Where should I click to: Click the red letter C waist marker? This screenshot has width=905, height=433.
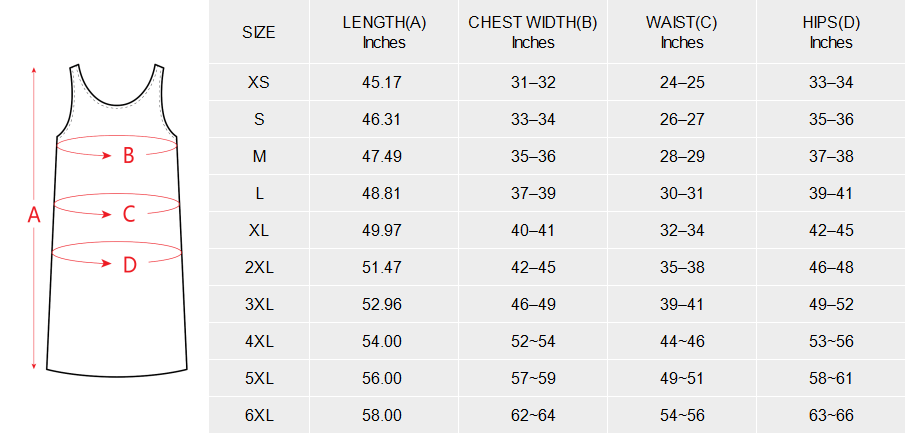click(x=129, y=214)
